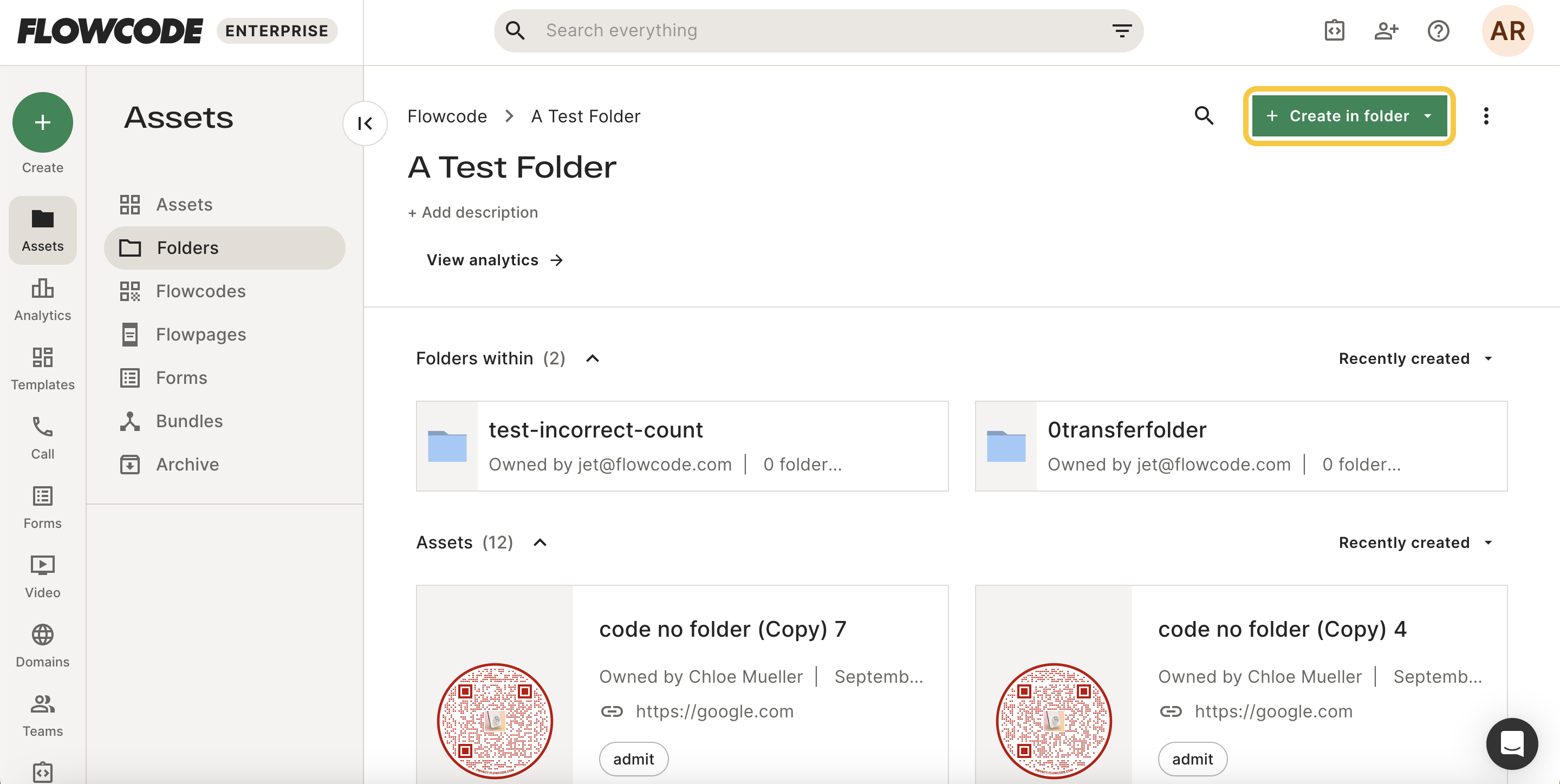Screen dimensions: 1560x784
Task: Select Flowcodes in the Assets menu
Action: coord(225,291)
